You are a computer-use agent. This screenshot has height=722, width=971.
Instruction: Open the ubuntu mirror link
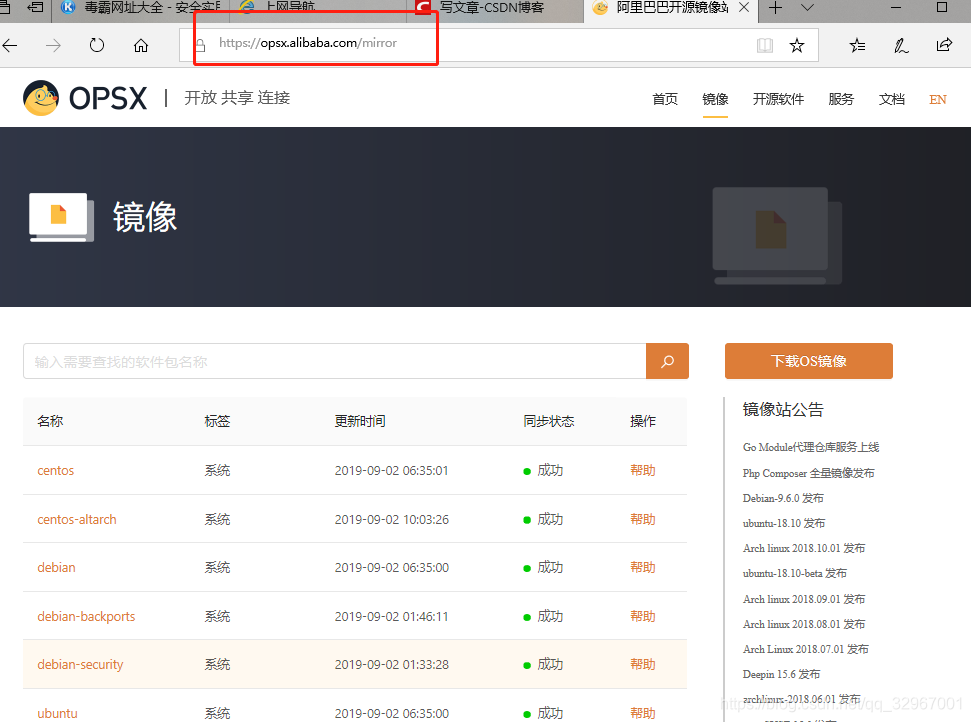point(58,713)
